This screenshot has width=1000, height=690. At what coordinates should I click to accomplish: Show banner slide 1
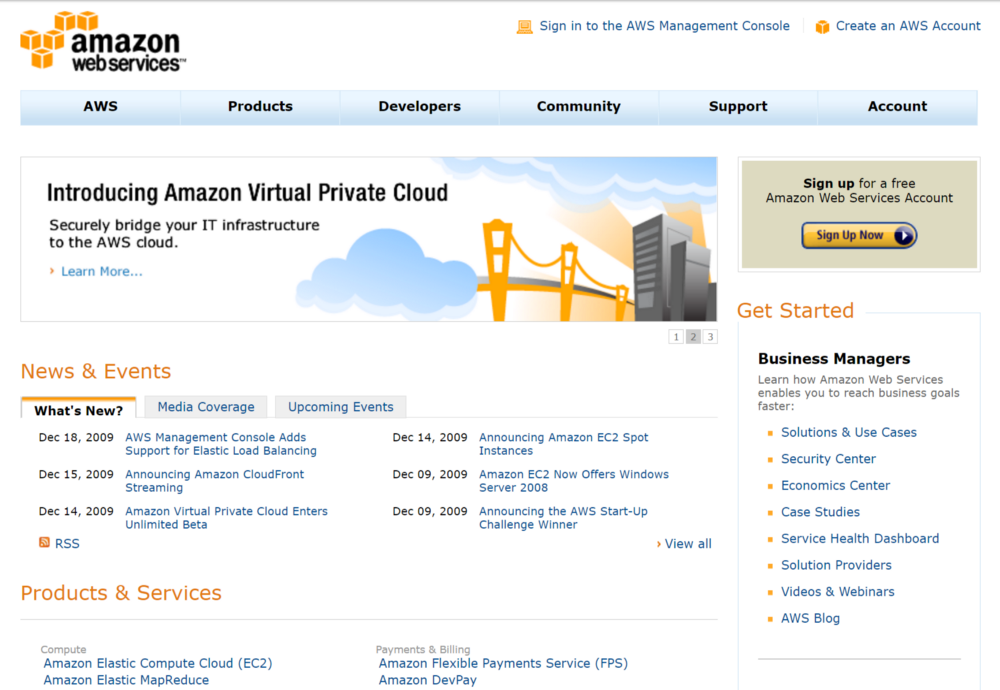click(x=676, y=337)
